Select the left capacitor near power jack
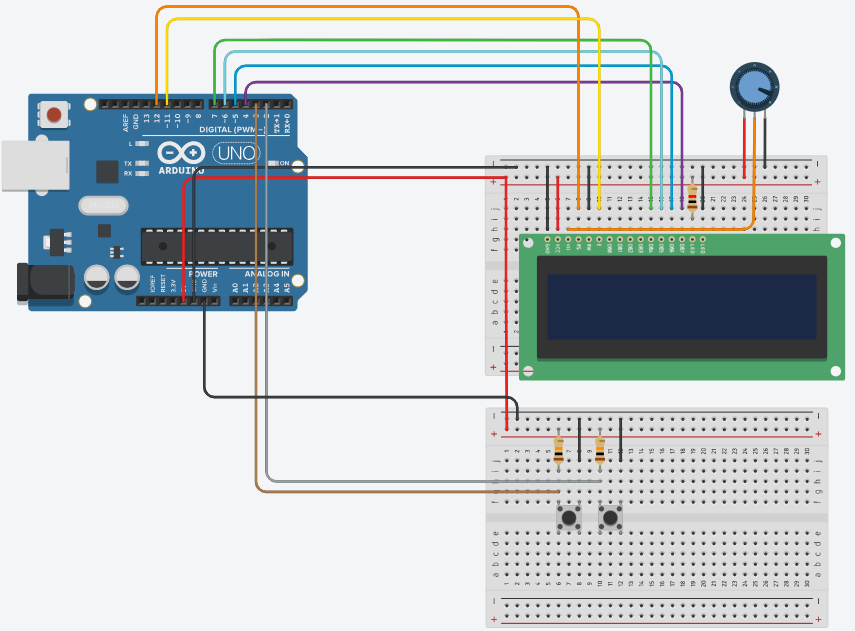The image size is (855, 631). [x=97, y=278]
